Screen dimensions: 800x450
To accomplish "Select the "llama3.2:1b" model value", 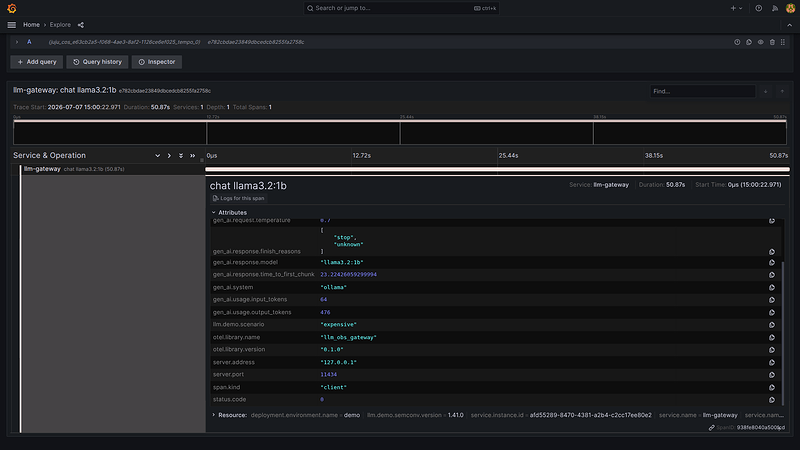I will pos(342,262).
